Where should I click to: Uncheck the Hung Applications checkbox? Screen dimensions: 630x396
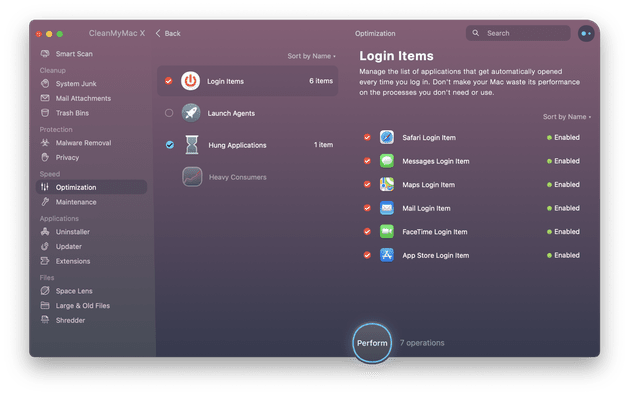pyautogui.click(x=170, y=145)
